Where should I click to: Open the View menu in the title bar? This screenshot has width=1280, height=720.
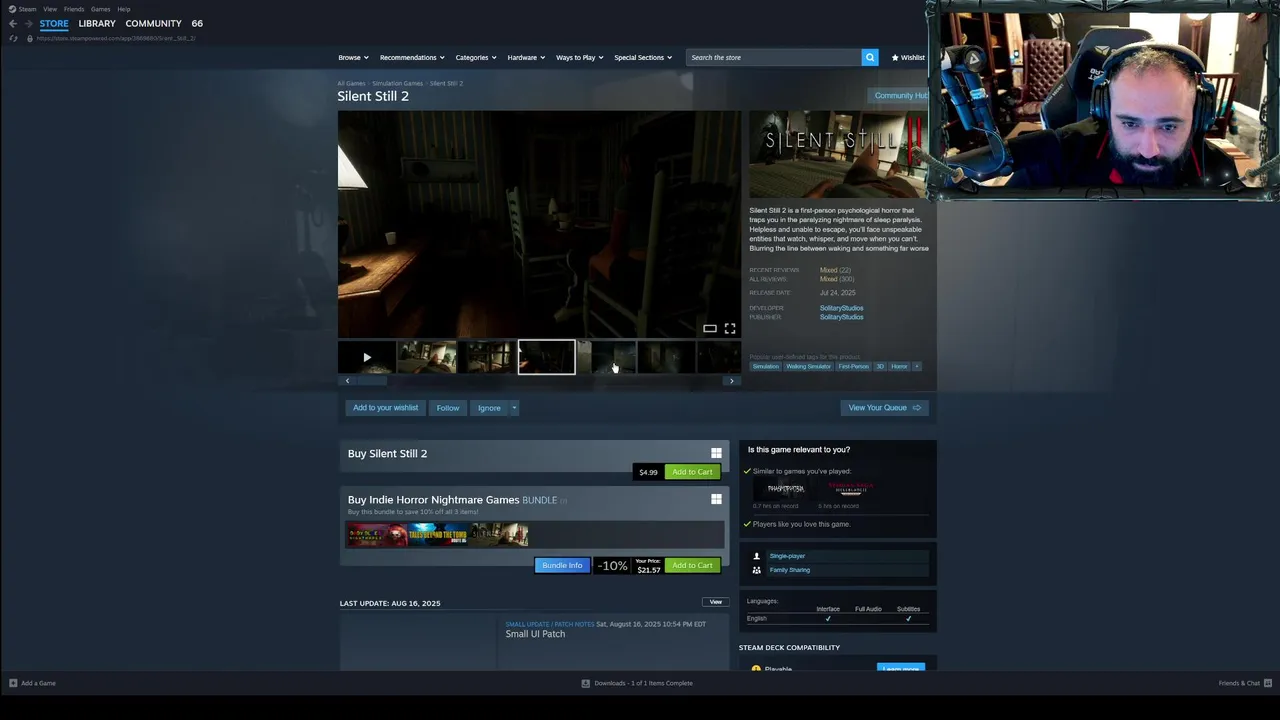[x=50, y=9]
